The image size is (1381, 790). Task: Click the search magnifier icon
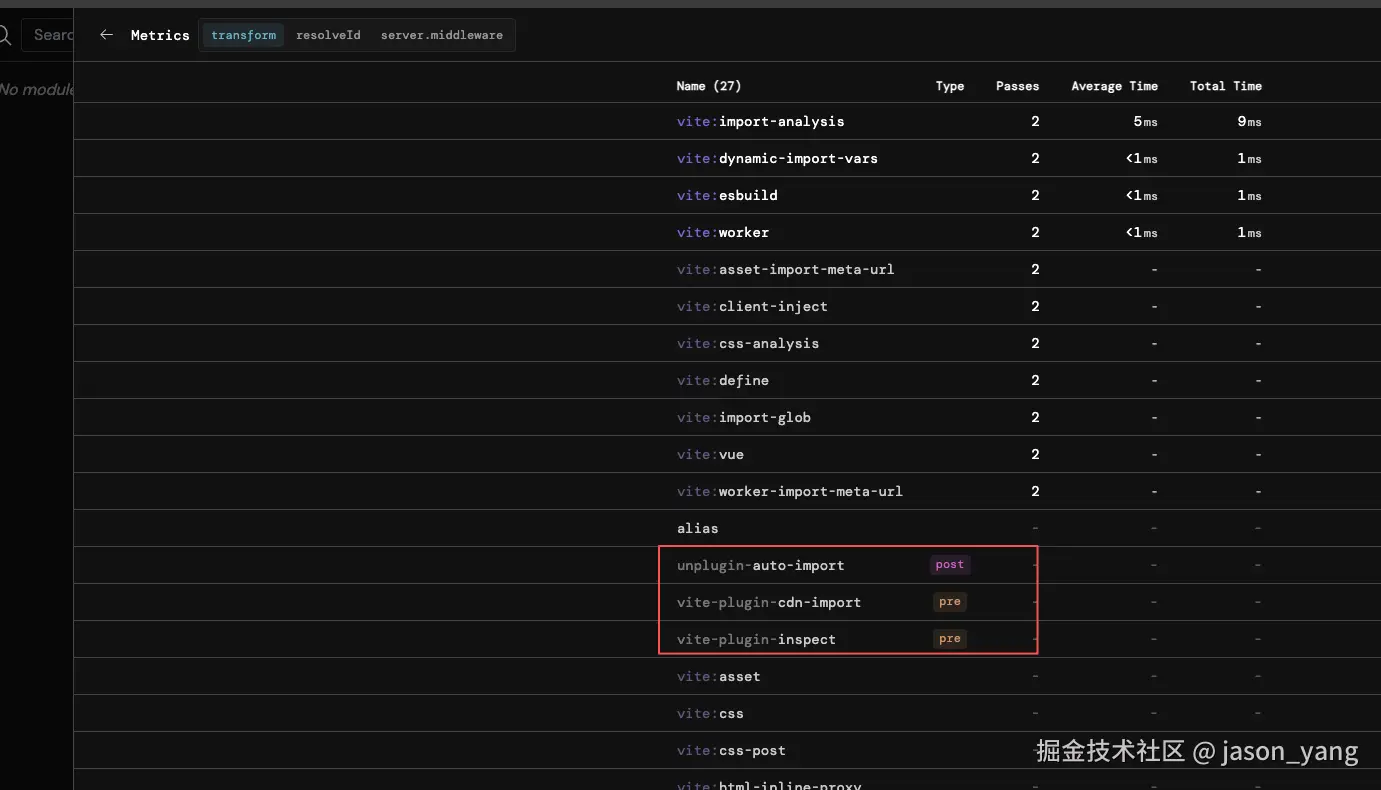pyautogui.click(x=4, y=36)
